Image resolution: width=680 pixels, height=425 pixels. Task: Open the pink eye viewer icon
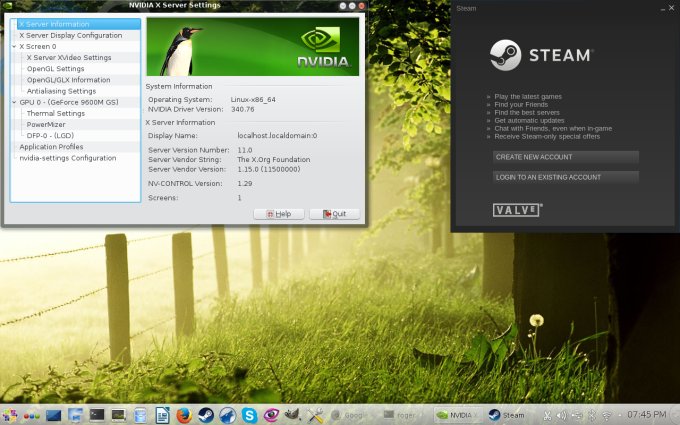tap(271, 415)
